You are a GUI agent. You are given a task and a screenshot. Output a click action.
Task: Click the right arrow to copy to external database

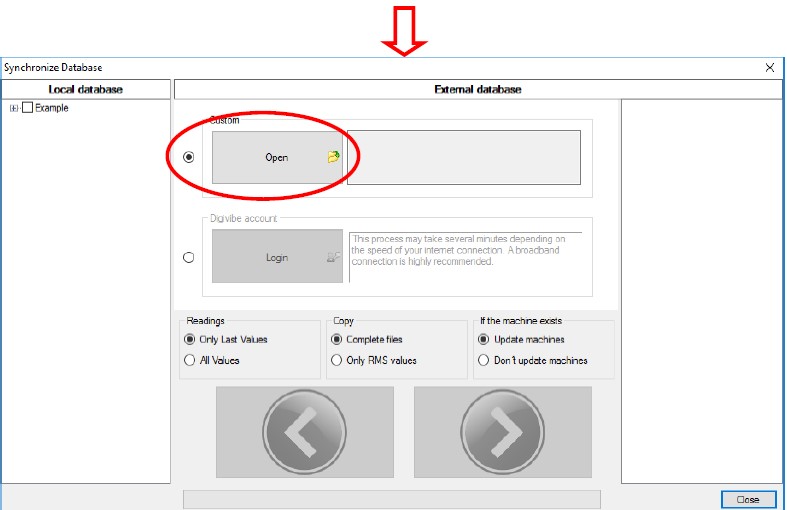(x=502, y=432)
